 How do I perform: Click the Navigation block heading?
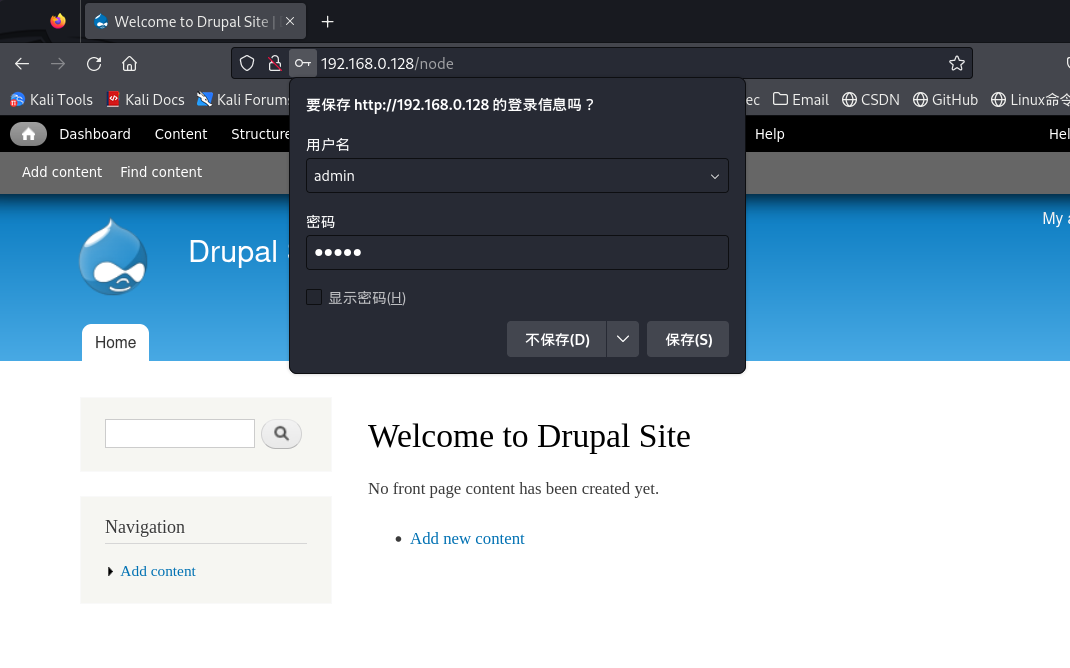(145, 527)
